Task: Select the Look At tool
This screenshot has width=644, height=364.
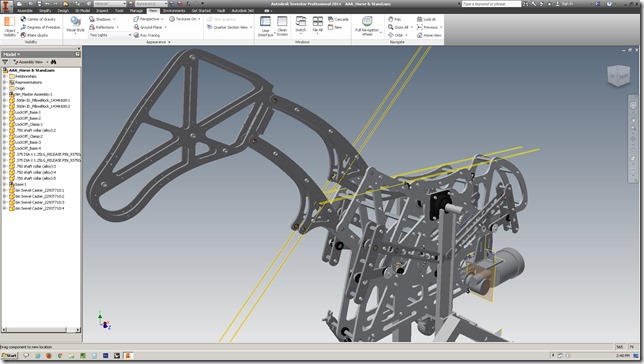Action: tap(426, 19)
